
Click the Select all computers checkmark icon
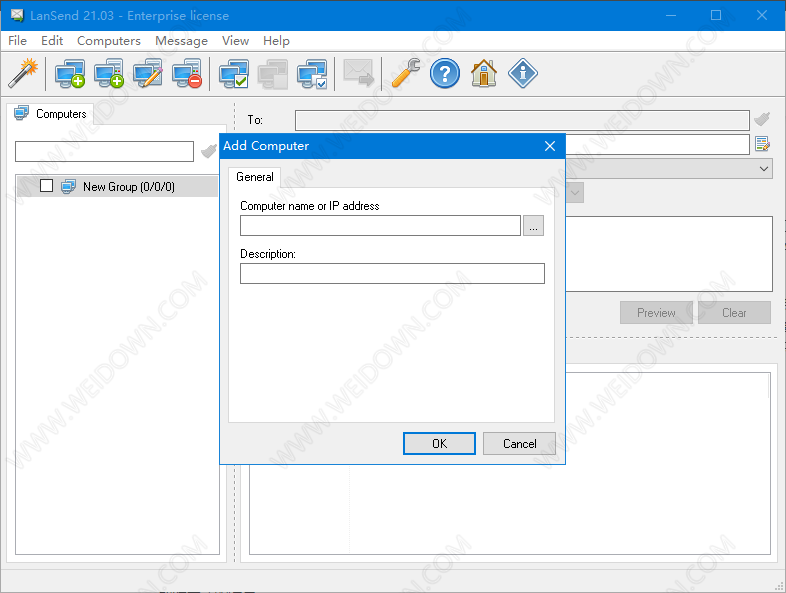234,73
